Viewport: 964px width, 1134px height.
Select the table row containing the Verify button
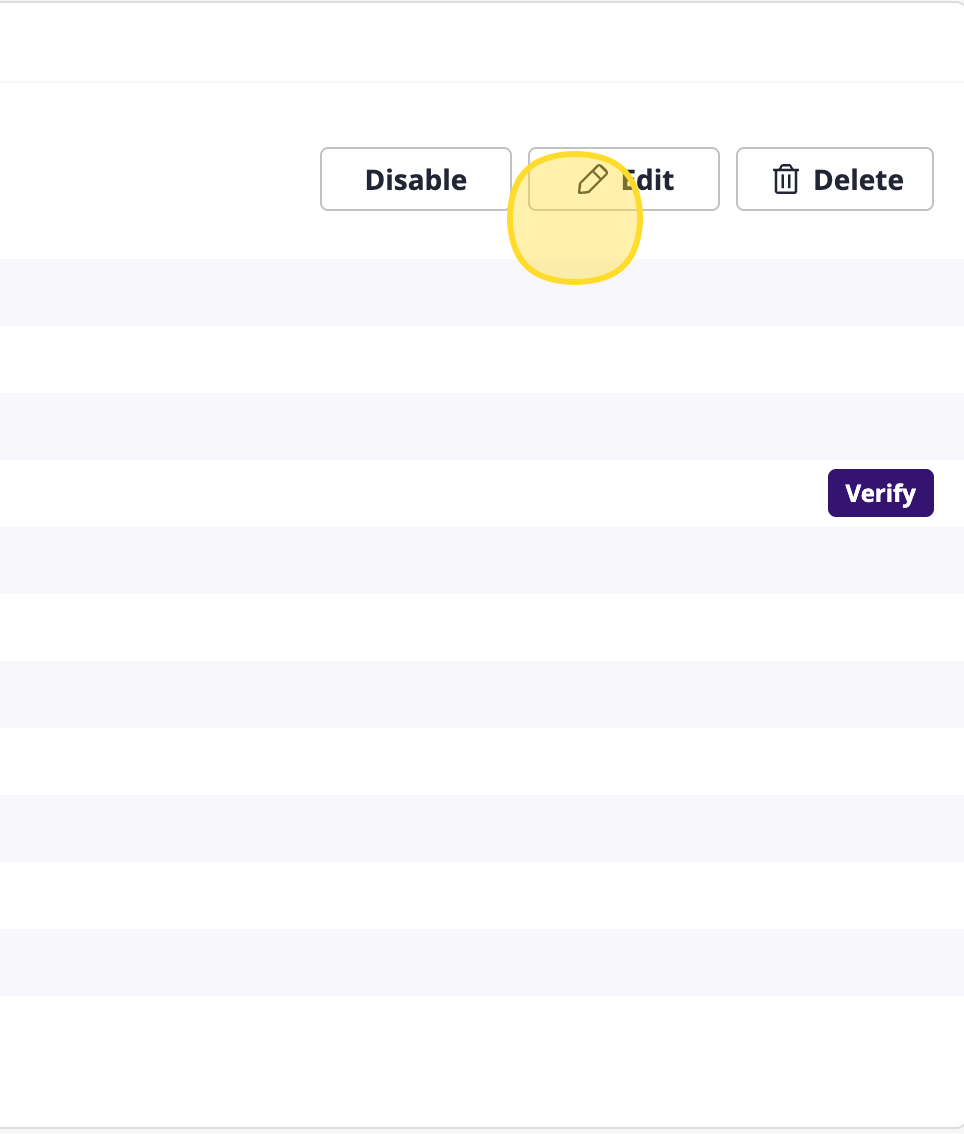click(x=400, y=493)
